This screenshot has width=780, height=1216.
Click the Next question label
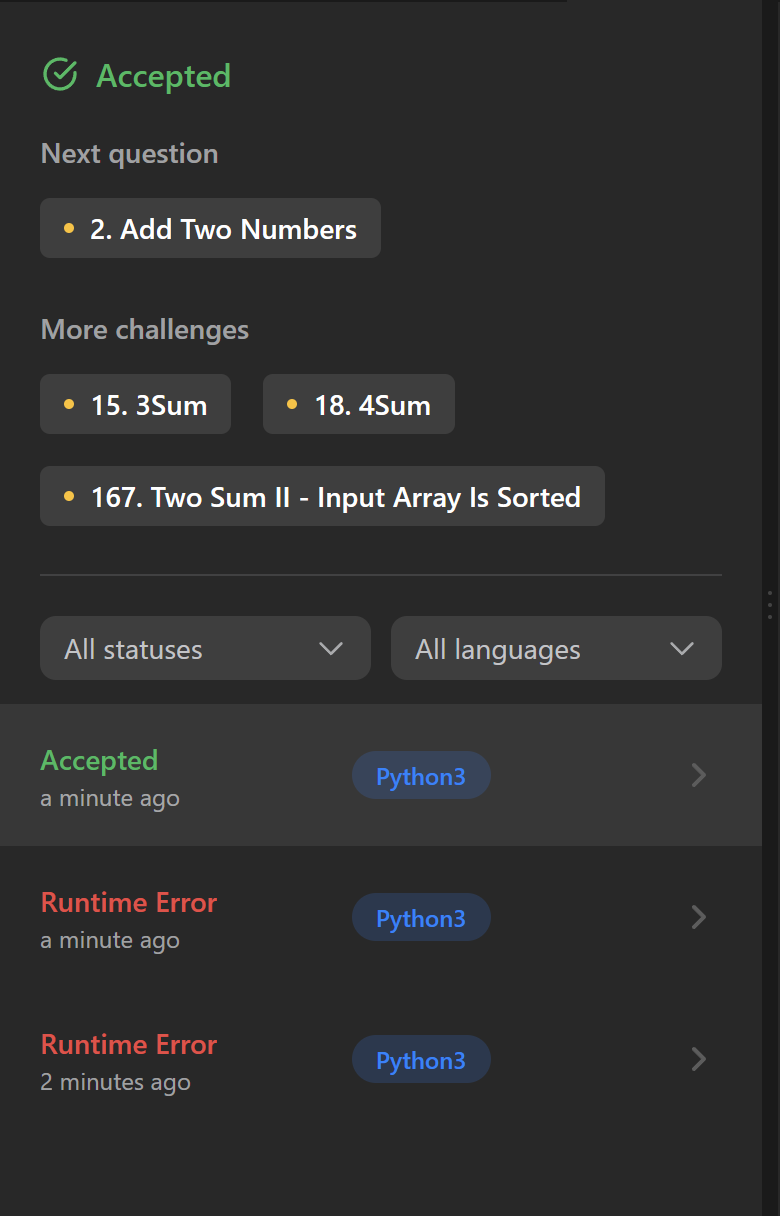129,153
